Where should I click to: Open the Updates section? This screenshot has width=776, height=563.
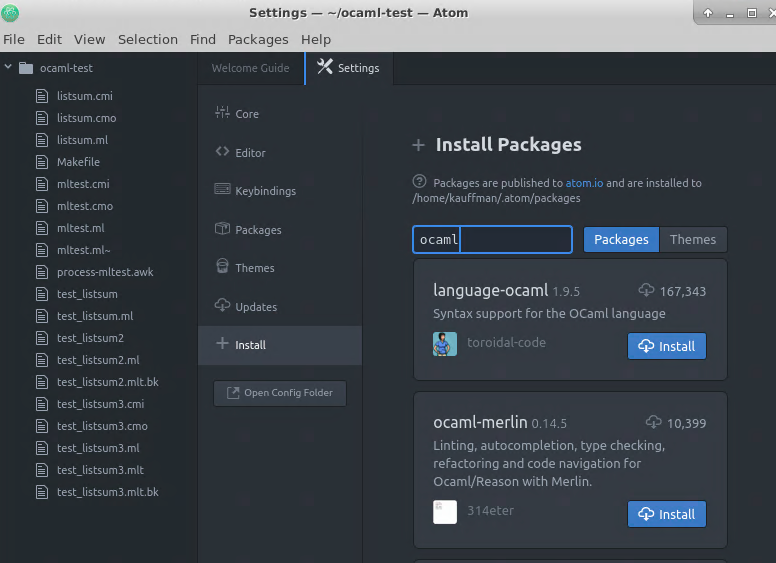pyautogui.click(x=255, y=307)
